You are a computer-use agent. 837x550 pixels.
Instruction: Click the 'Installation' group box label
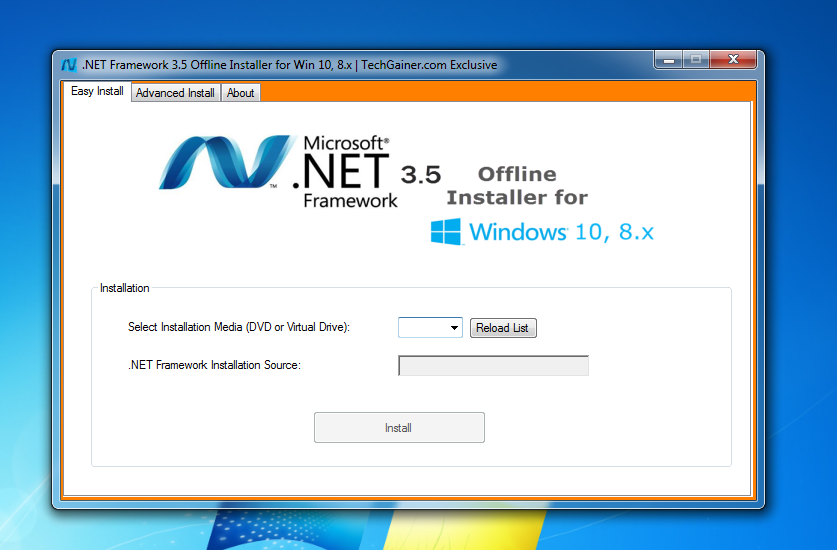pos(124,288)
